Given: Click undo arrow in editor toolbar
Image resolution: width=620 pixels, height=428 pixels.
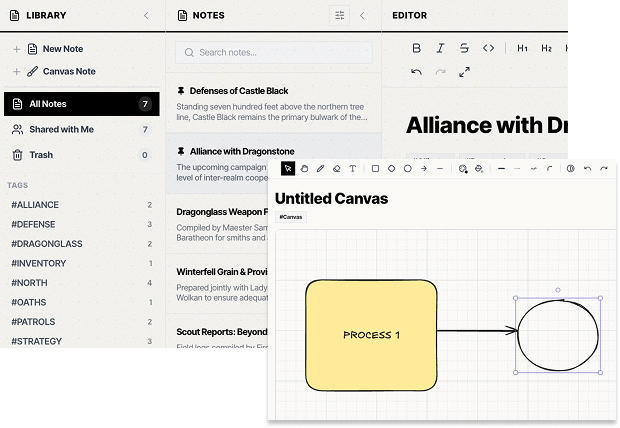Looking at the screenshot, I should 416,72.
